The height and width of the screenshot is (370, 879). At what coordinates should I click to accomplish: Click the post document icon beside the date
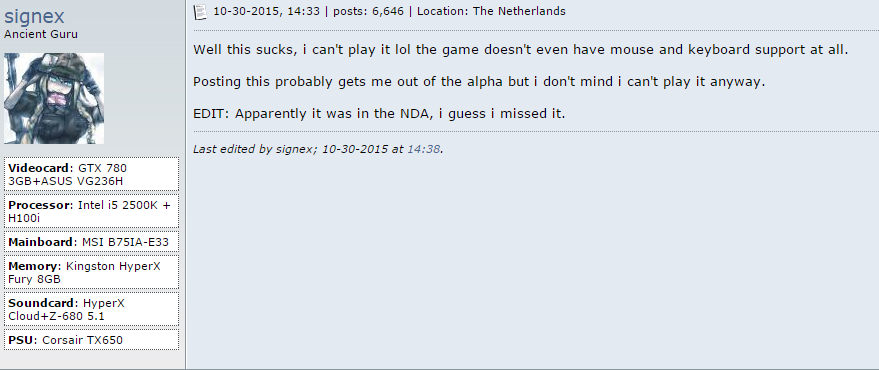[x=200, y=12]
